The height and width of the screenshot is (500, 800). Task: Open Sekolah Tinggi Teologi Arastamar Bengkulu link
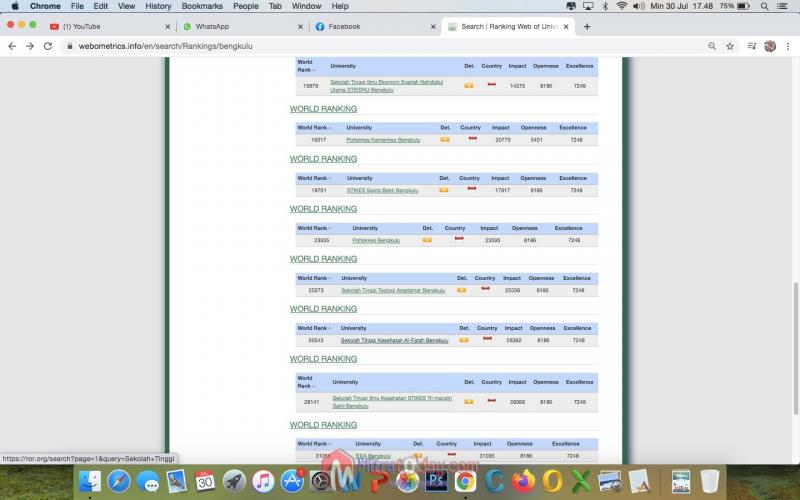click(x=392, y=290)
